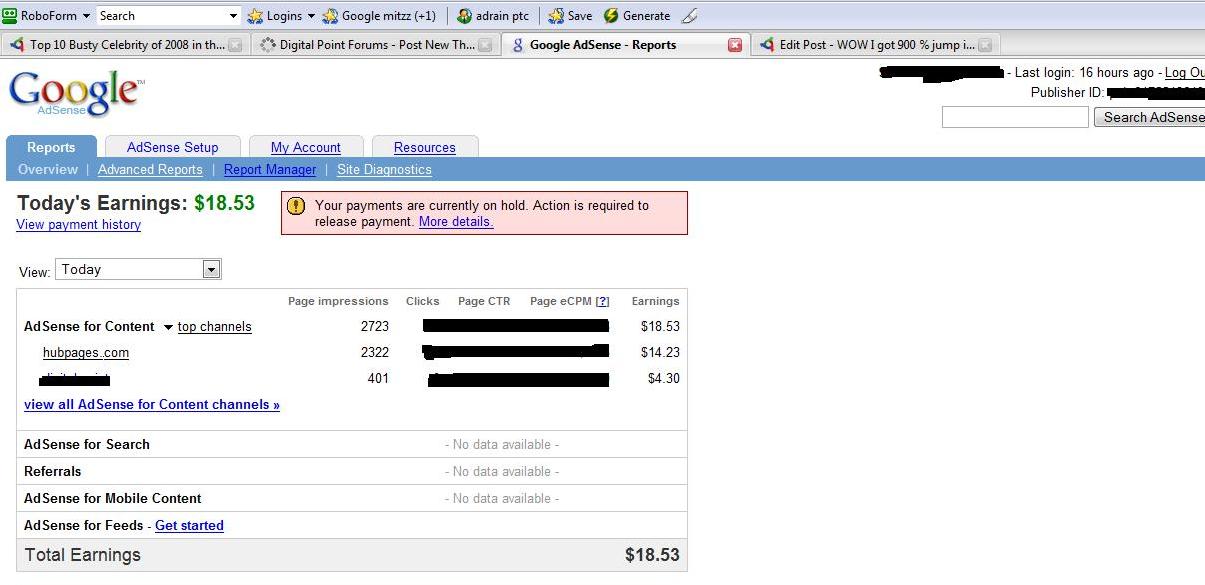Click the $4.30 earnings value
Image resolution: width=1205 pixels, height=585 pixels.
tap(664, 379)
